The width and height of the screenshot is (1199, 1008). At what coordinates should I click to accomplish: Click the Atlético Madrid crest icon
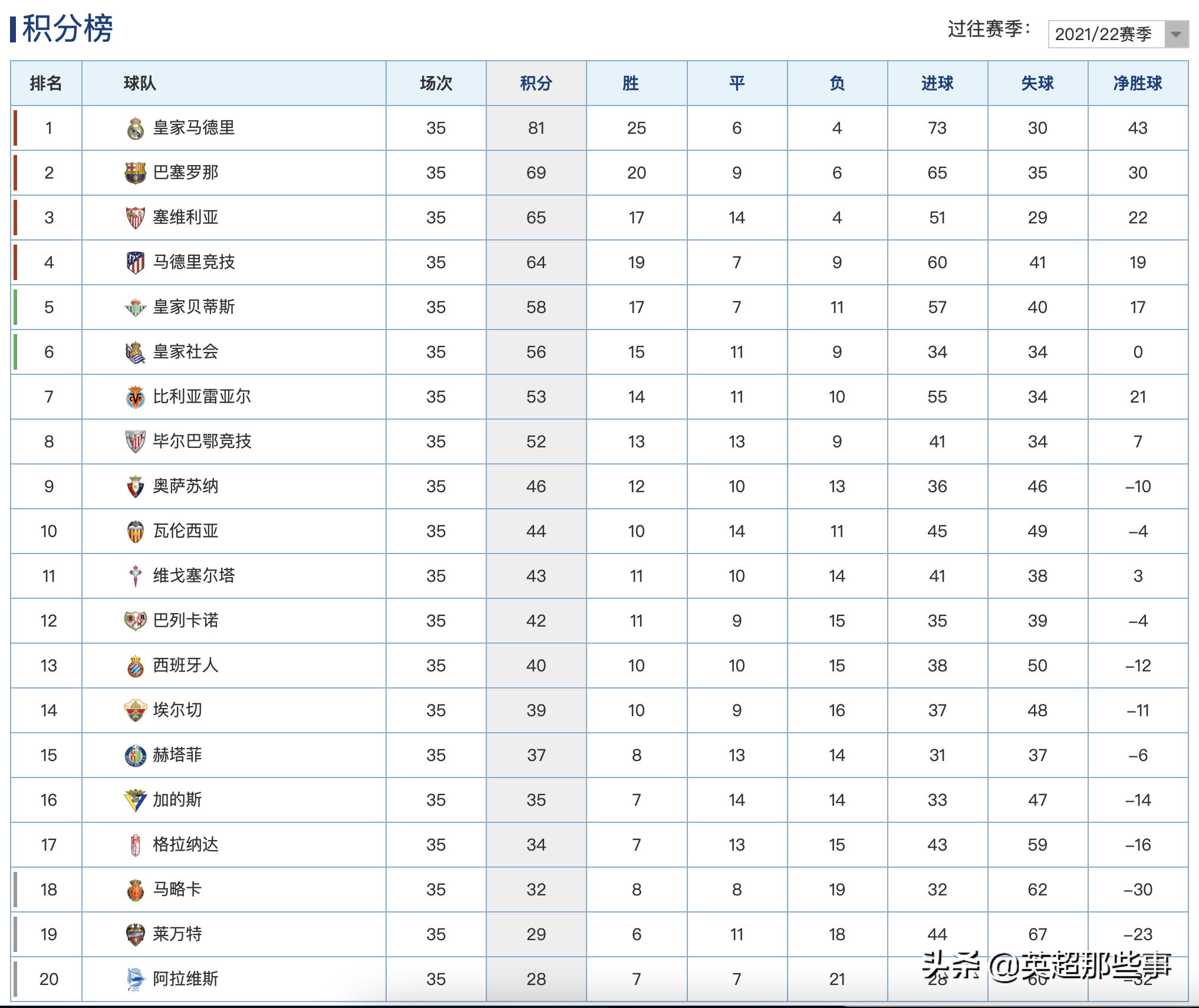click(136, 263)
